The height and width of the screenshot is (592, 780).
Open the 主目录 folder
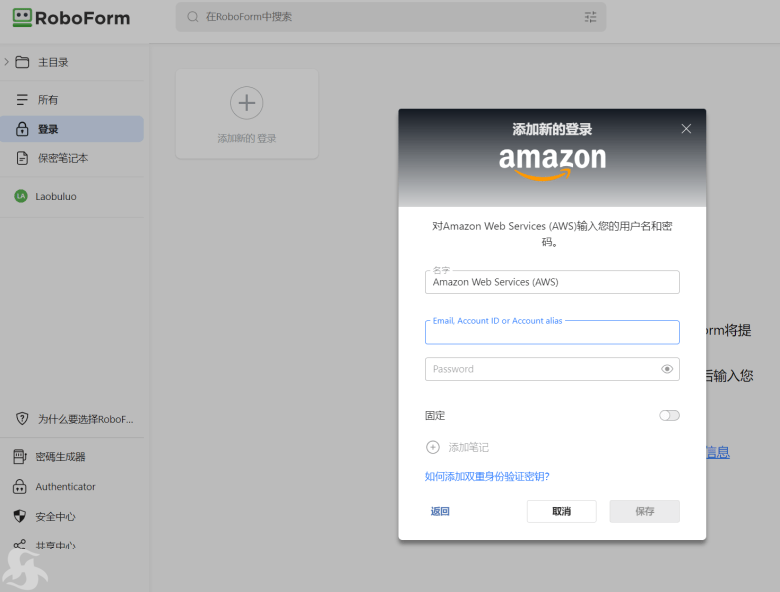click(53, 62)
